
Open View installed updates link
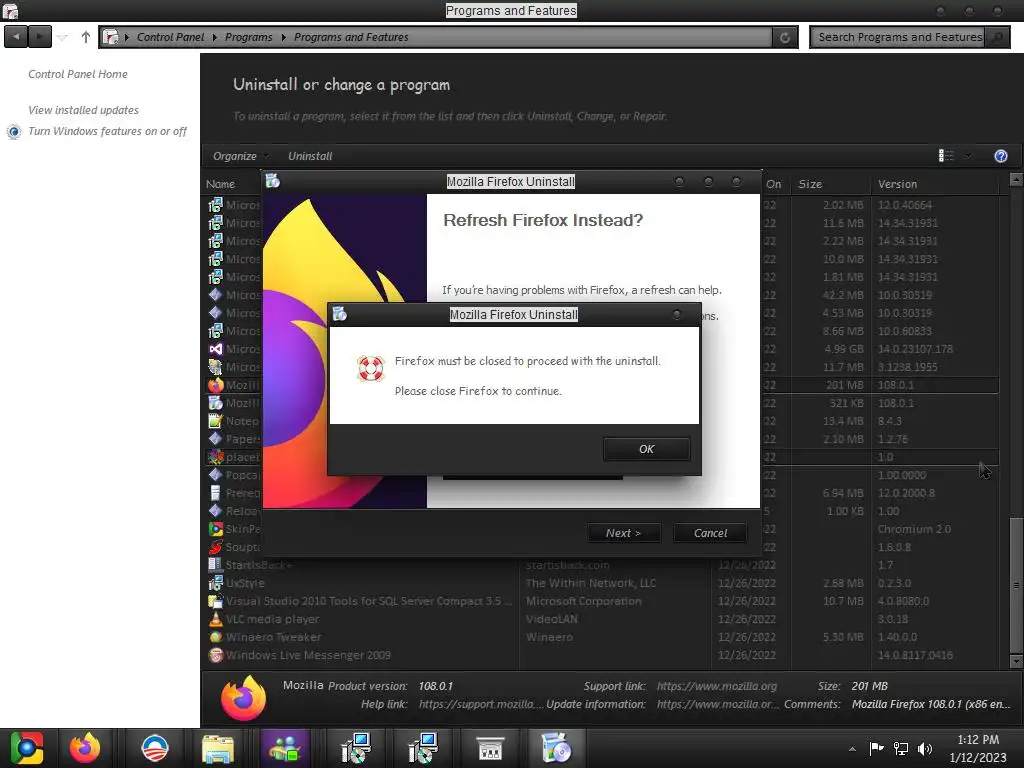pos(84,110)
